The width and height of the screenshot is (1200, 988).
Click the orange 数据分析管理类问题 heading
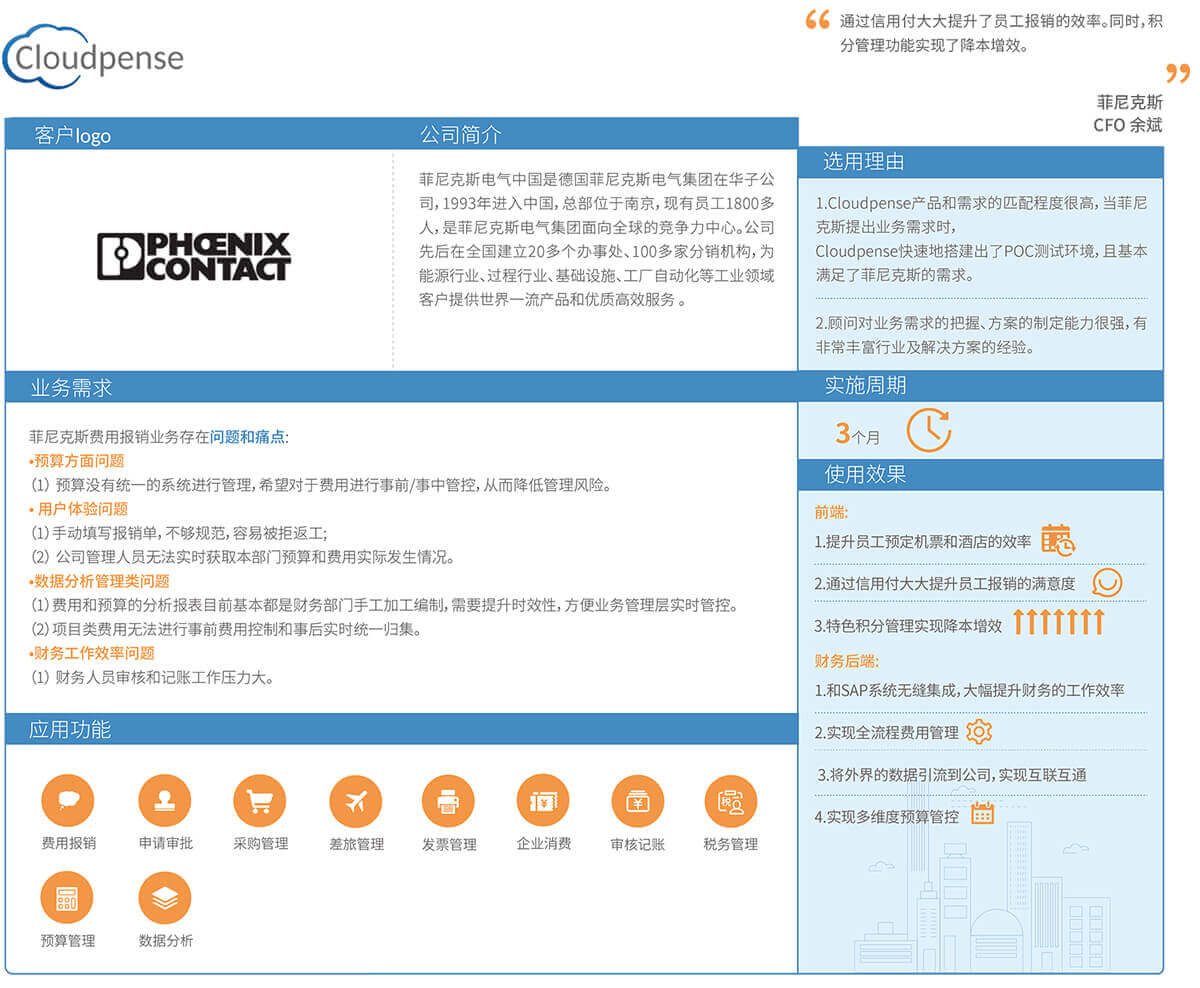click(x=99, y=581)
